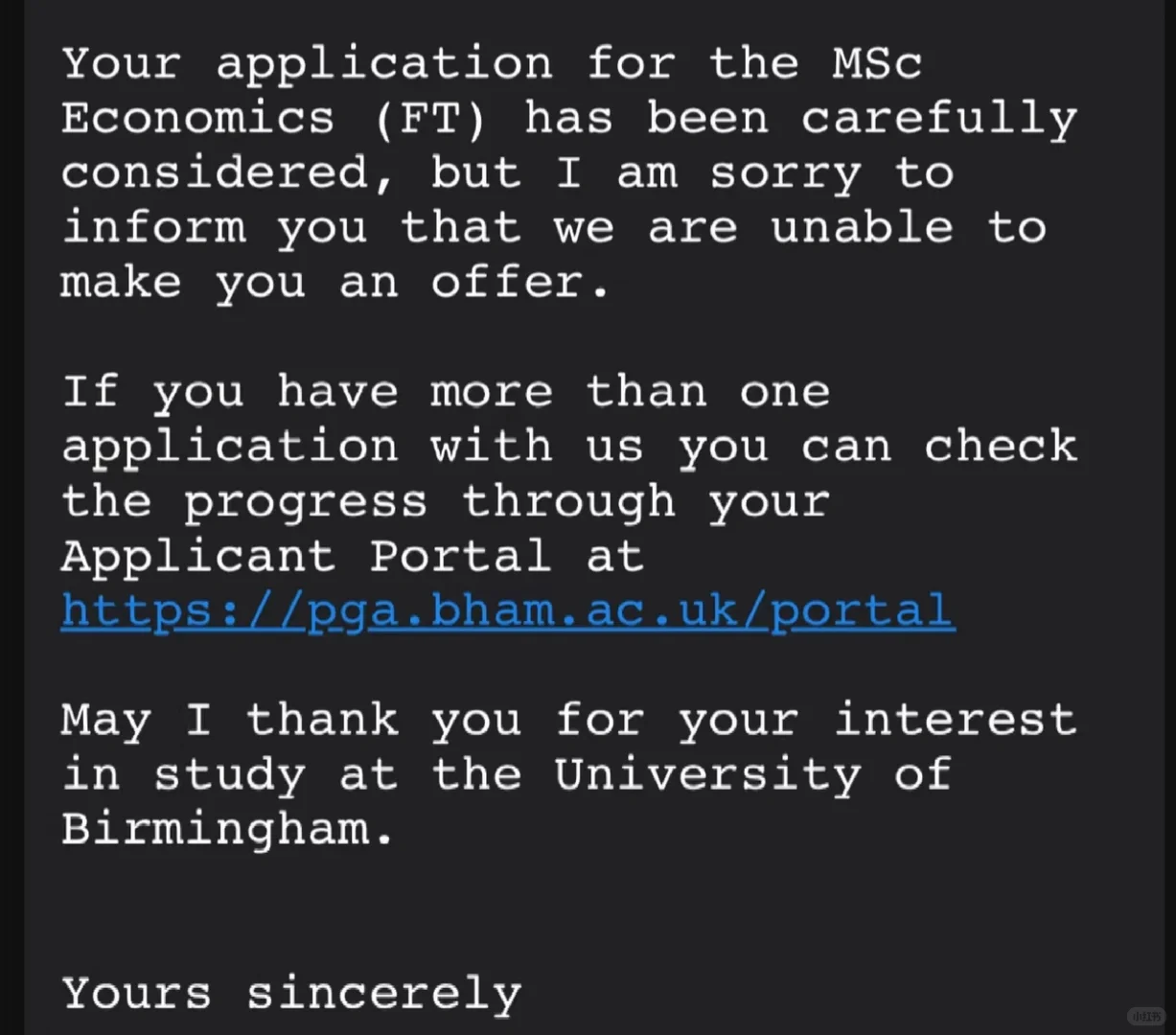This screenshot has height=1035, width=1176.
Task: Click the 'May I thank you' sentence start
Action: [x=291, y=721]
